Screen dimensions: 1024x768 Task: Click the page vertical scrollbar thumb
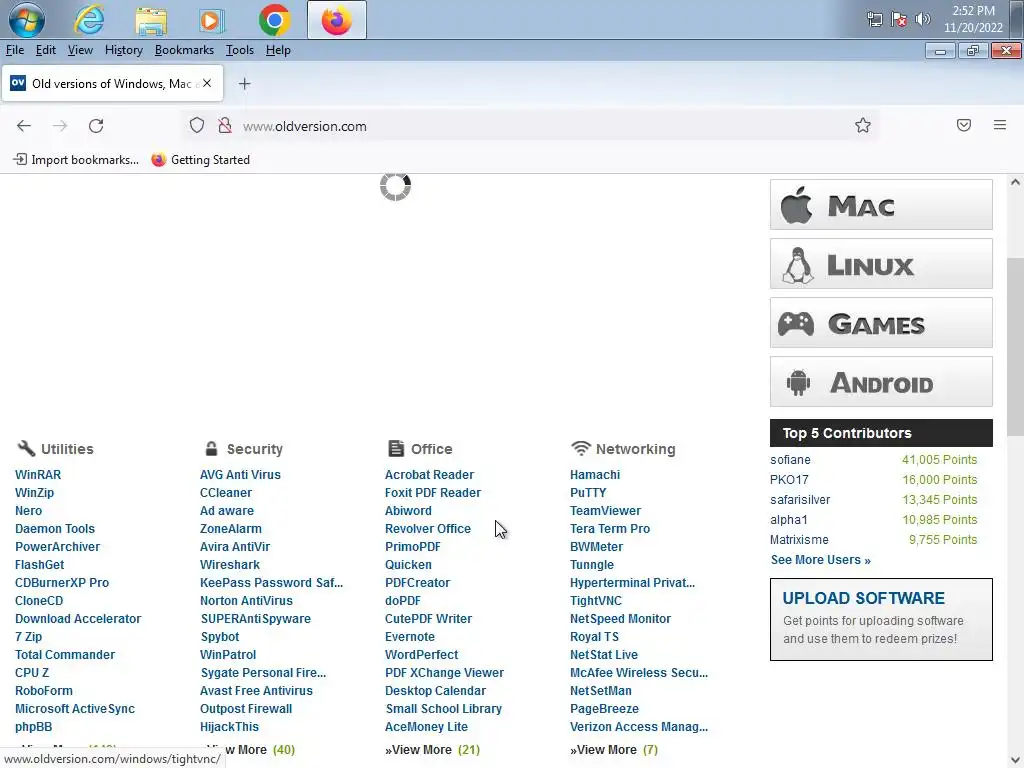[1015, 346]
